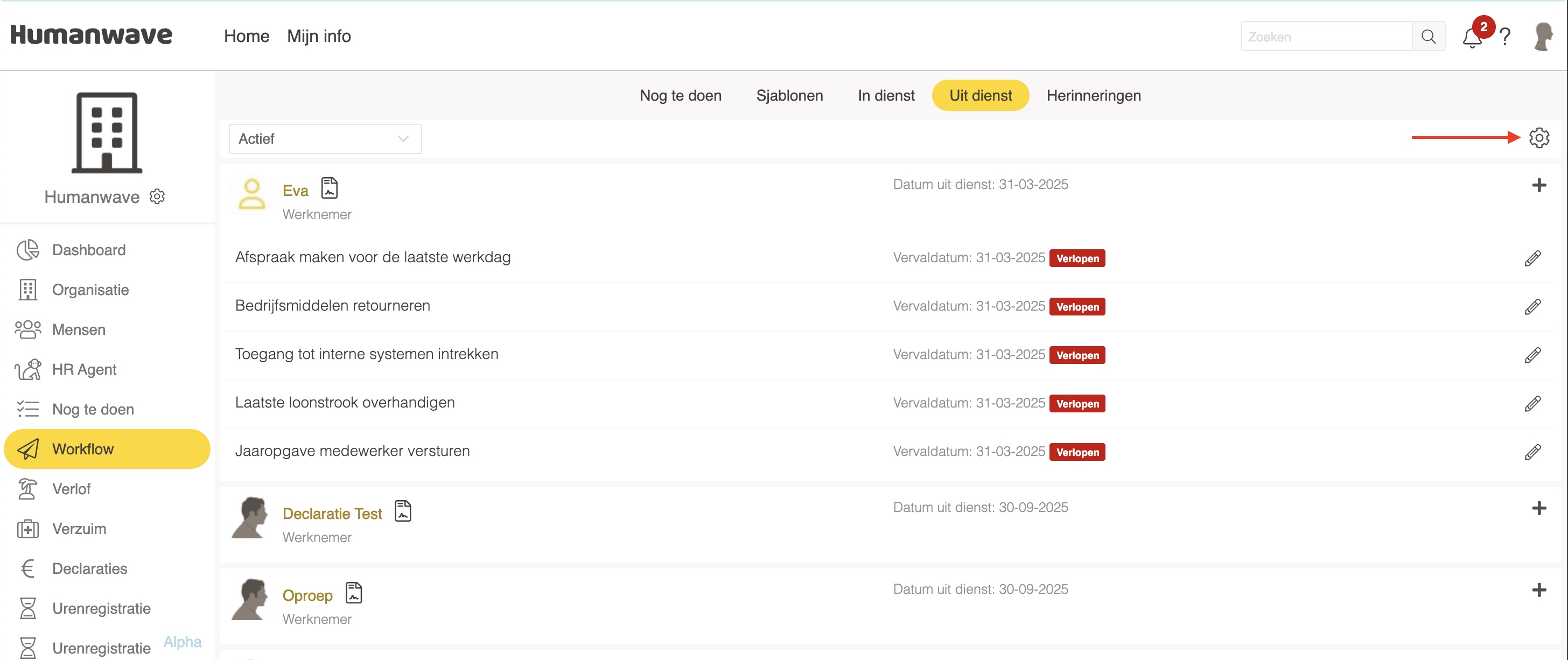Screen dimensions: 1568x660
Task: Open Eva's employee profile link
Action: click(x=295, y=191)
